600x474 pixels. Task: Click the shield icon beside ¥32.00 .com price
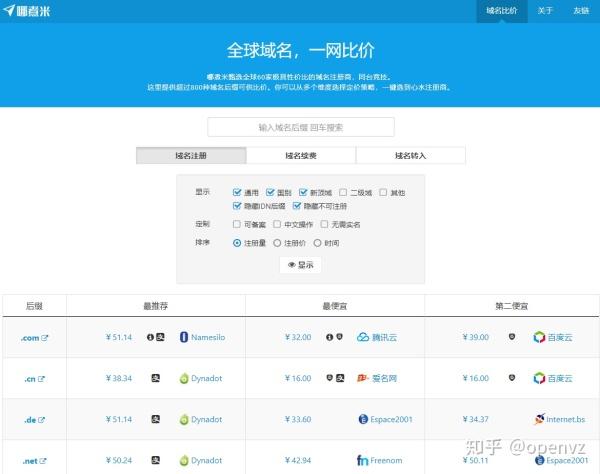coord(339,337)
